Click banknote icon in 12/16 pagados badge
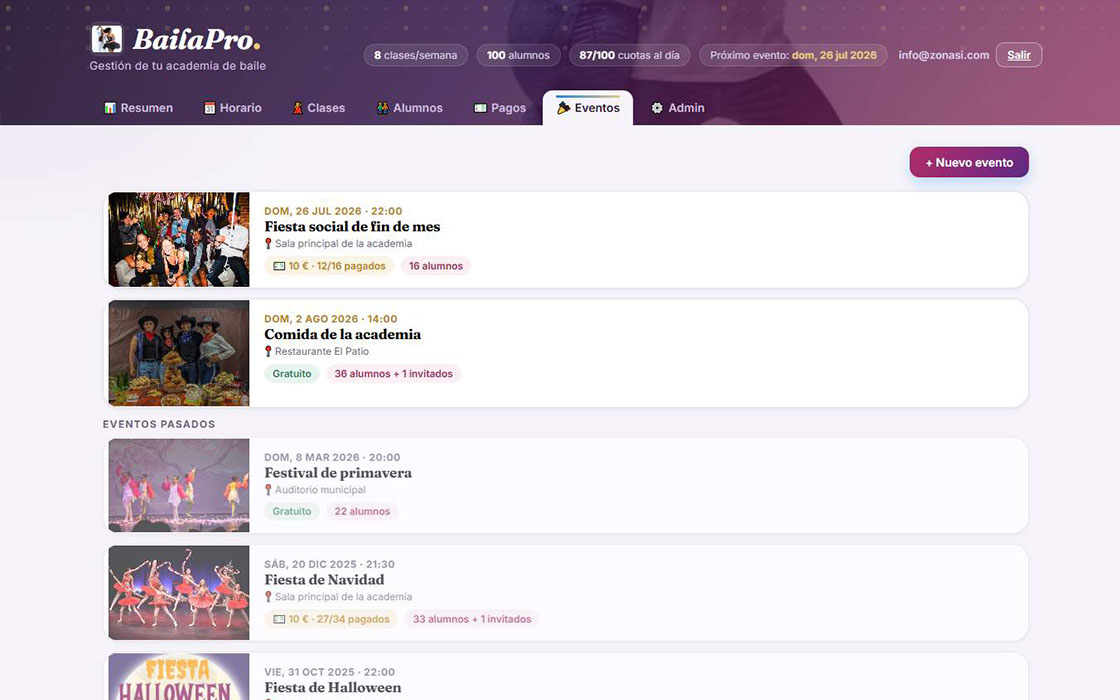The height and width of the screenshot is (700, 1120). pos(279,266)
